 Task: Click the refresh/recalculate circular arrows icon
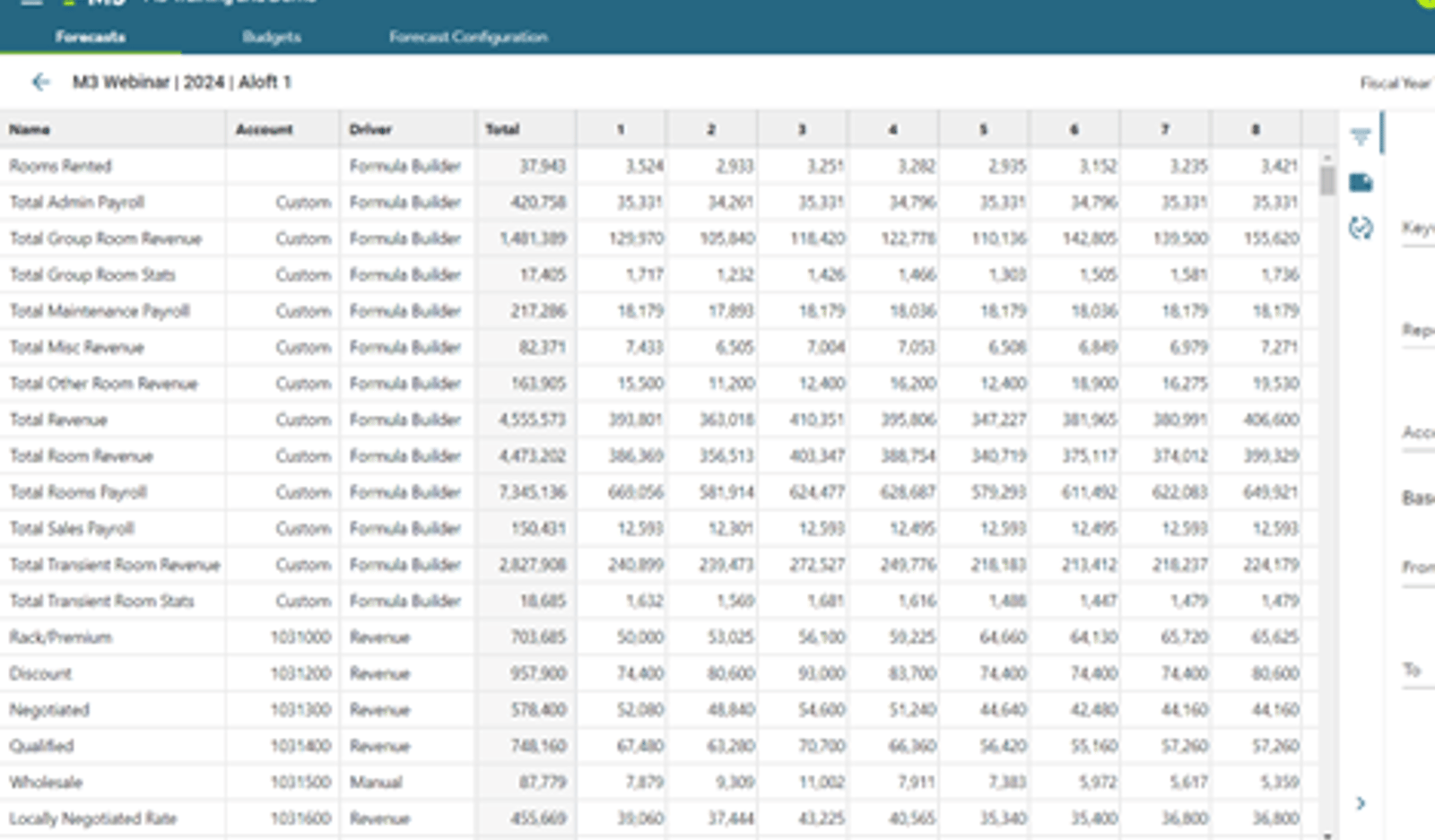pyautogui.click(x=1361, y=229)
